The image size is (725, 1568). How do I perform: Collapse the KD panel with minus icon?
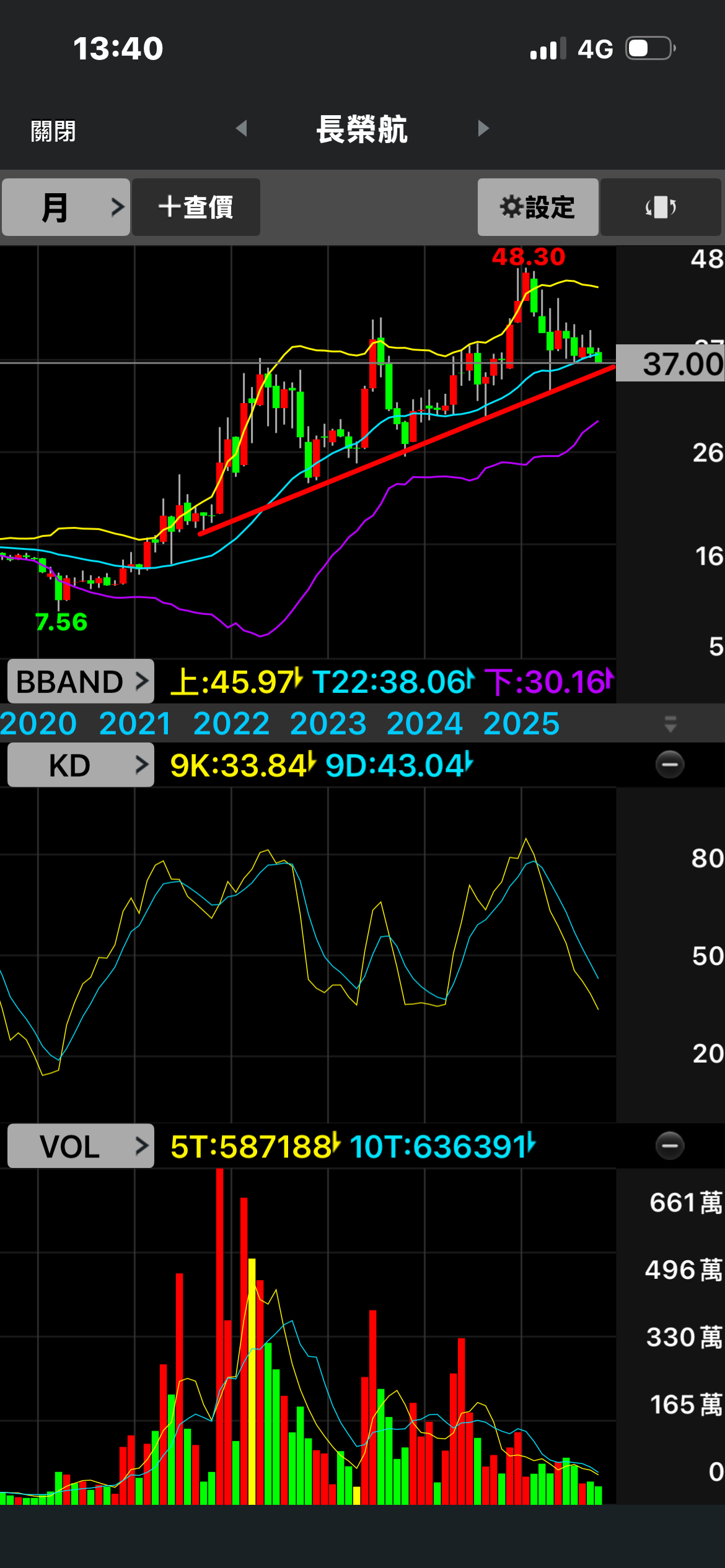point(670,765)
